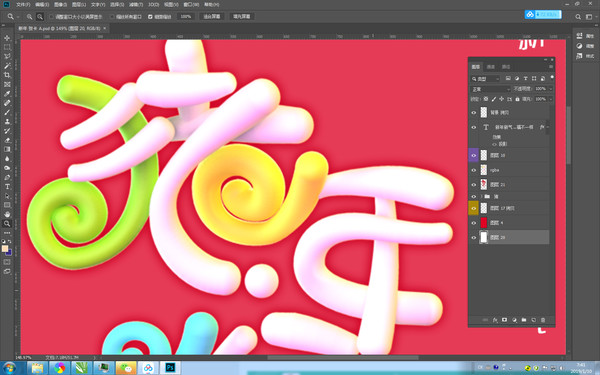
Task: Click the Fit Screen button
Action: click(212, 17)
